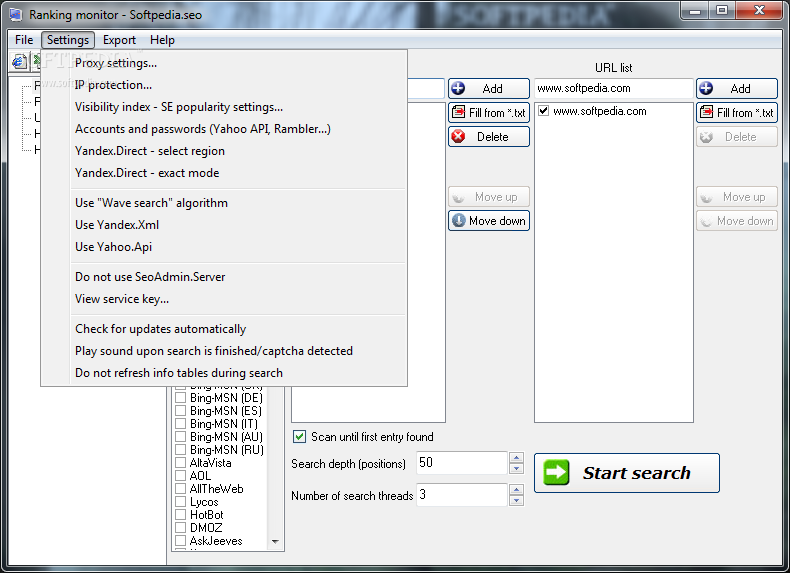Check HotBot search engine
The height and width of the screenshot is (573, 790).
pyautogui.click(x=180, y=515)
